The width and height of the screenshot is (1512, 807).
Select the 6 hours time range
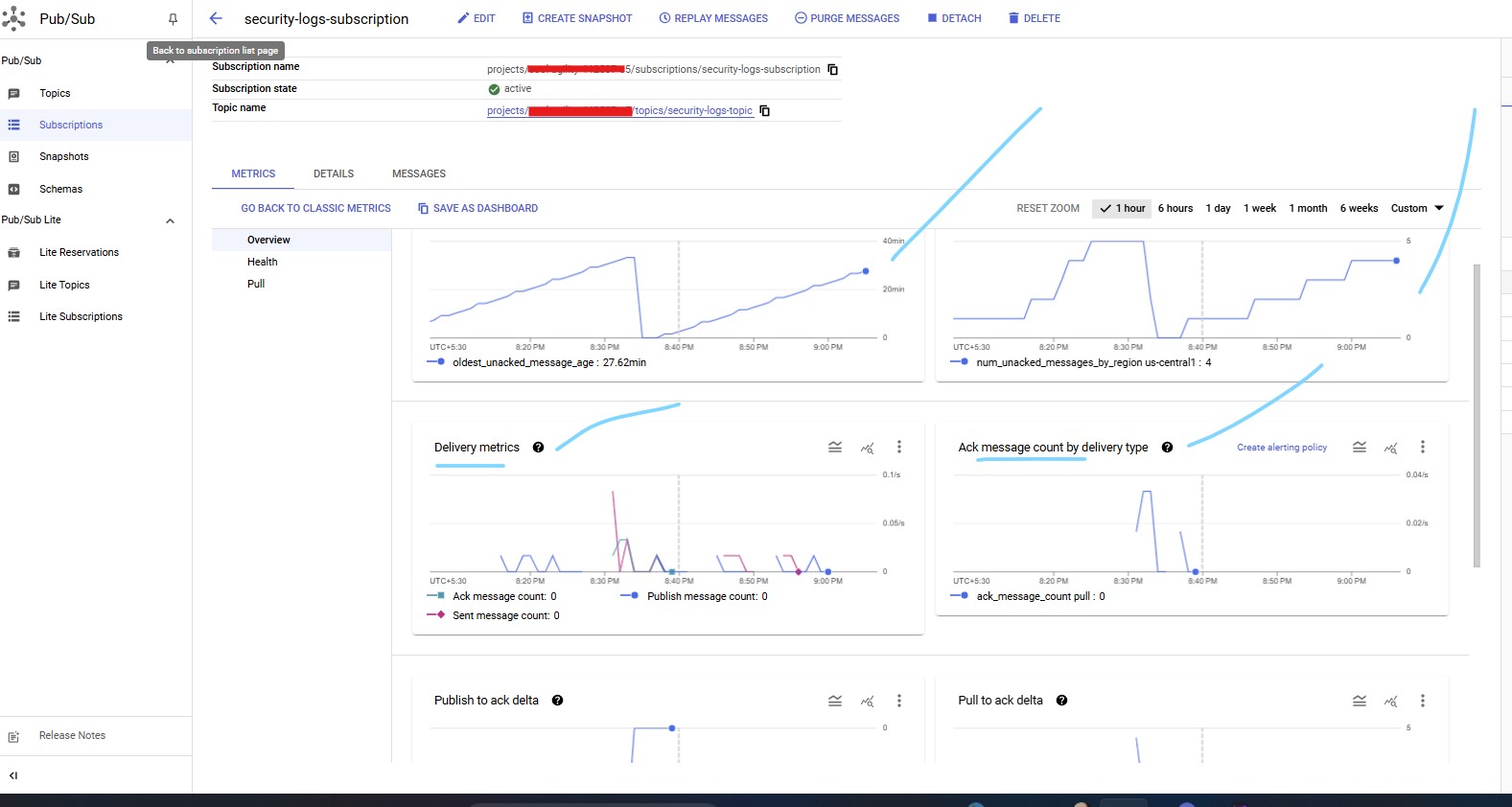tap(1175, 208)
